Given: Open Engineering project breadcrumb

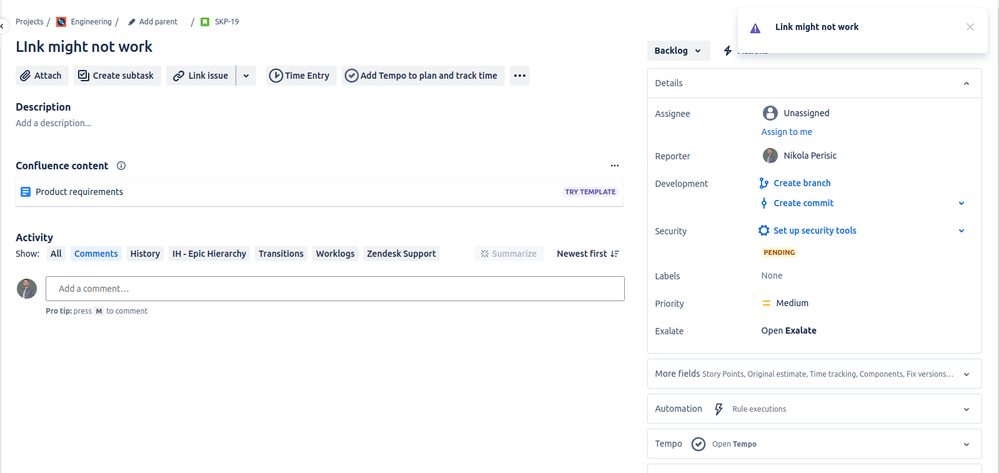Looking at the screenshot, I should (x=90, y=22).
